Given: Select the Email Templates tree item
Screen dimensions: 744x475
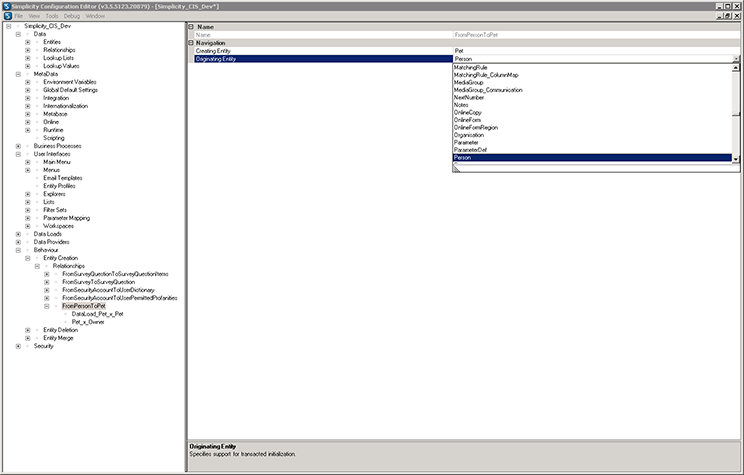Looking at the screenshot, I should pyautogui.click(x=63, y=178).
